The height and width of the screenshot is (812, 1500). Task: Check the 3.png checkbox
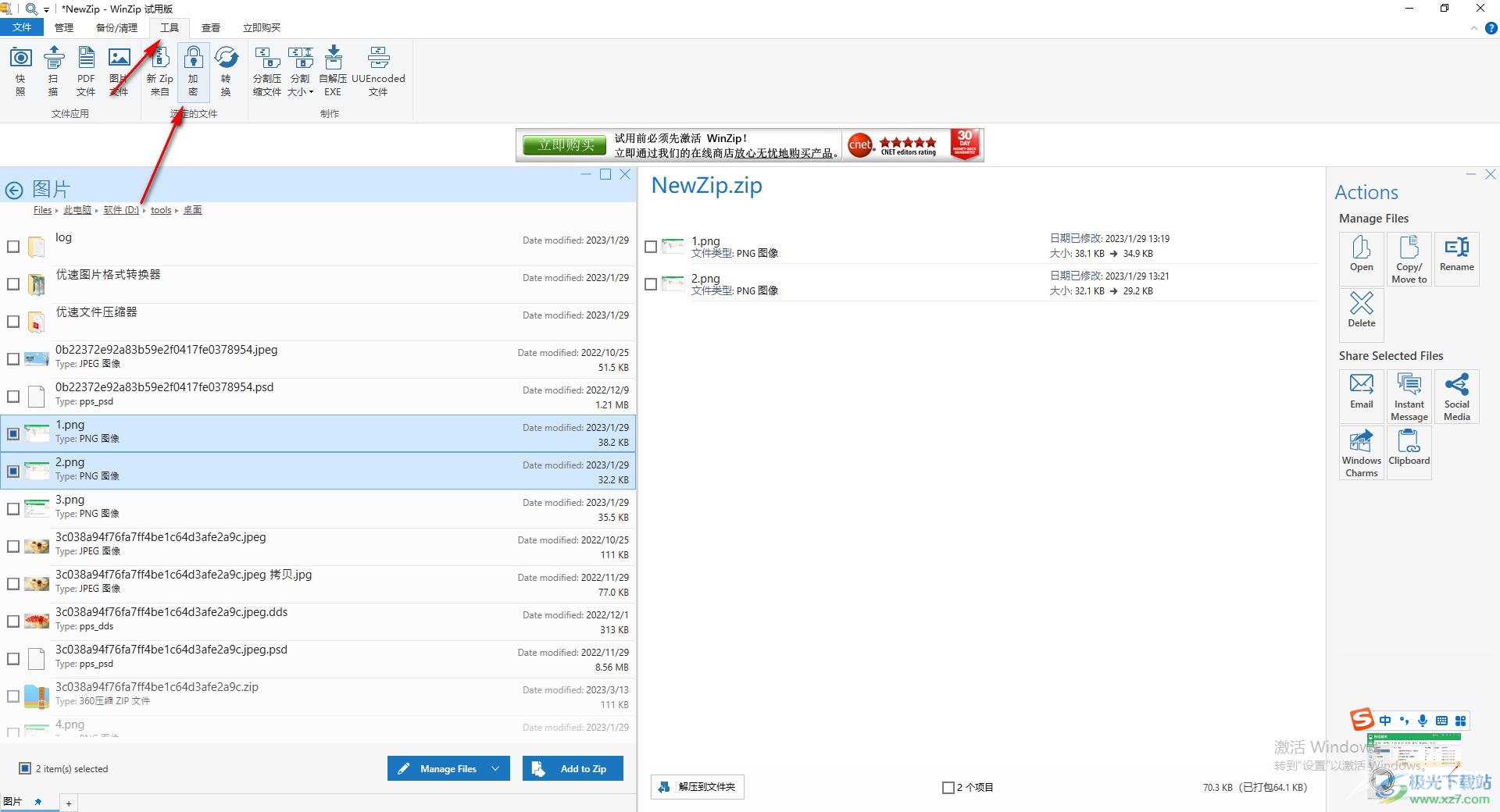13,508
